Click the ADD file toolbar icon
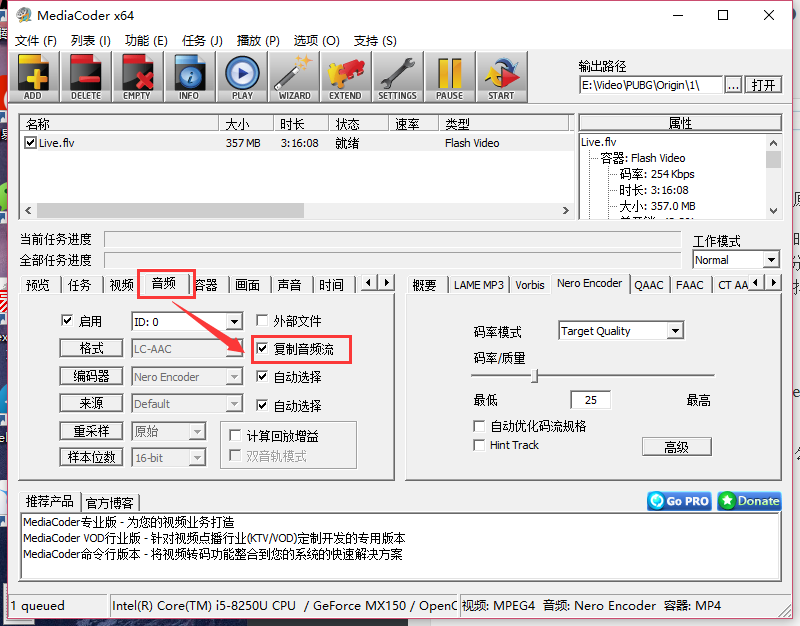Viewport: 800px width, 626px height. click(34, 77)
